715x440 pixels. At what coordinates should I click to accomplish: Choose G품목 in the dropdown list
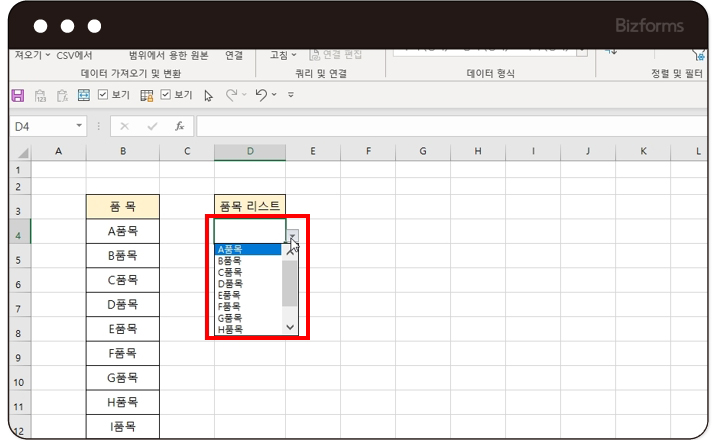click(x=248, y=318)
